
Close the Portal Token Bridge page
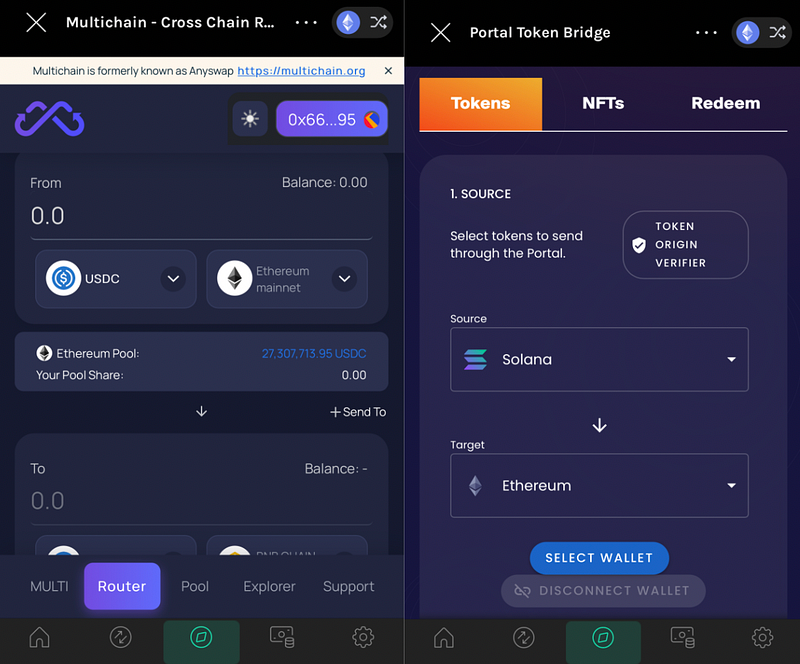click(440, 33)
